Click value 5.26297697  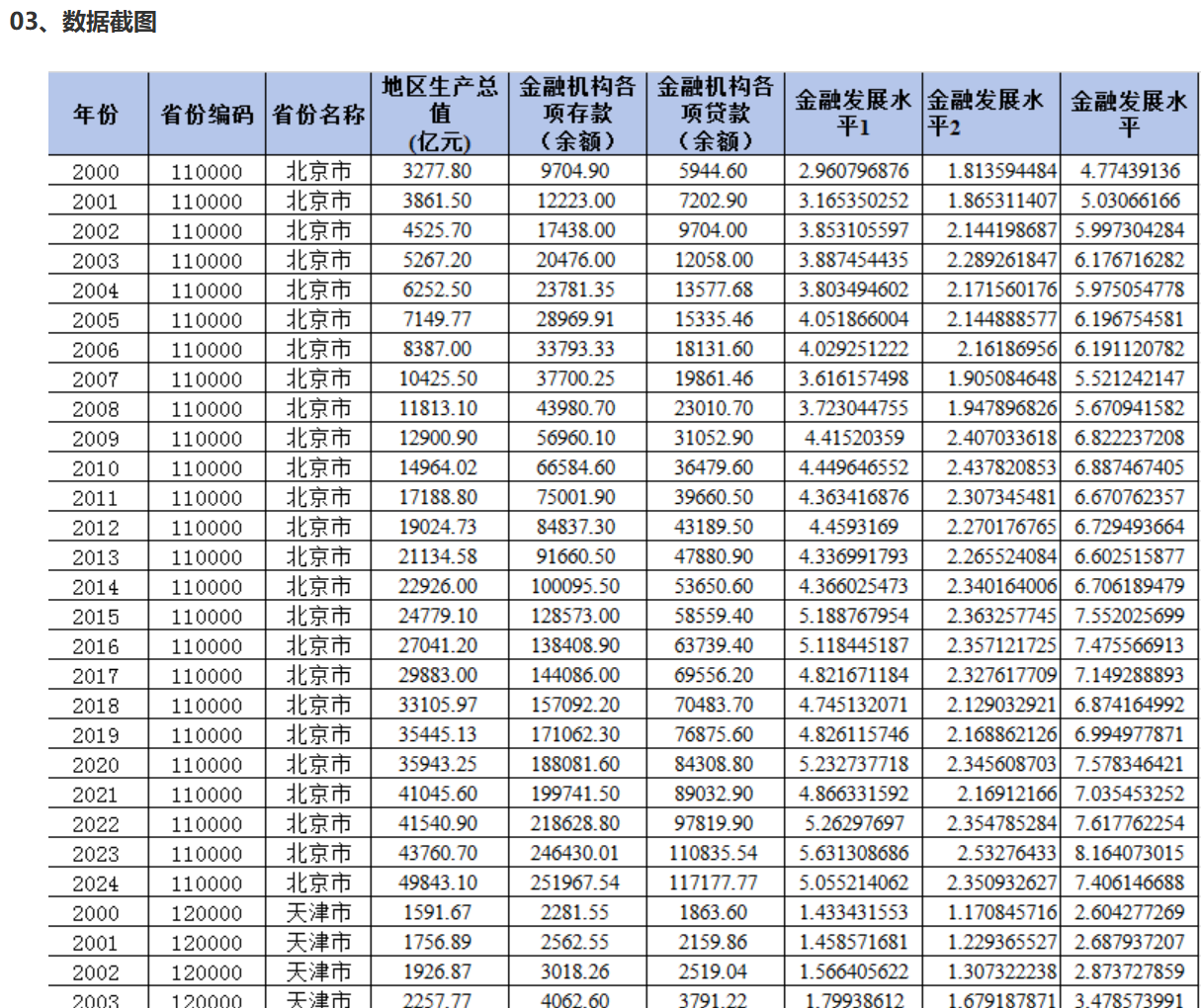(853, 823)
